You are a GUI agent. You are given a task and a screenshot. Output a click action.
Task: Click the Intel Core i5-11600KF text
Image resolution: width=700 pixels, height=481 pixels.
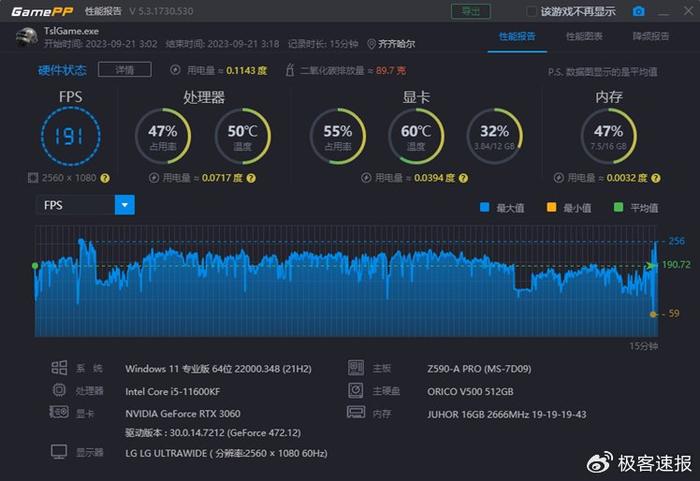pyautogui.click(x=173, y=392)
